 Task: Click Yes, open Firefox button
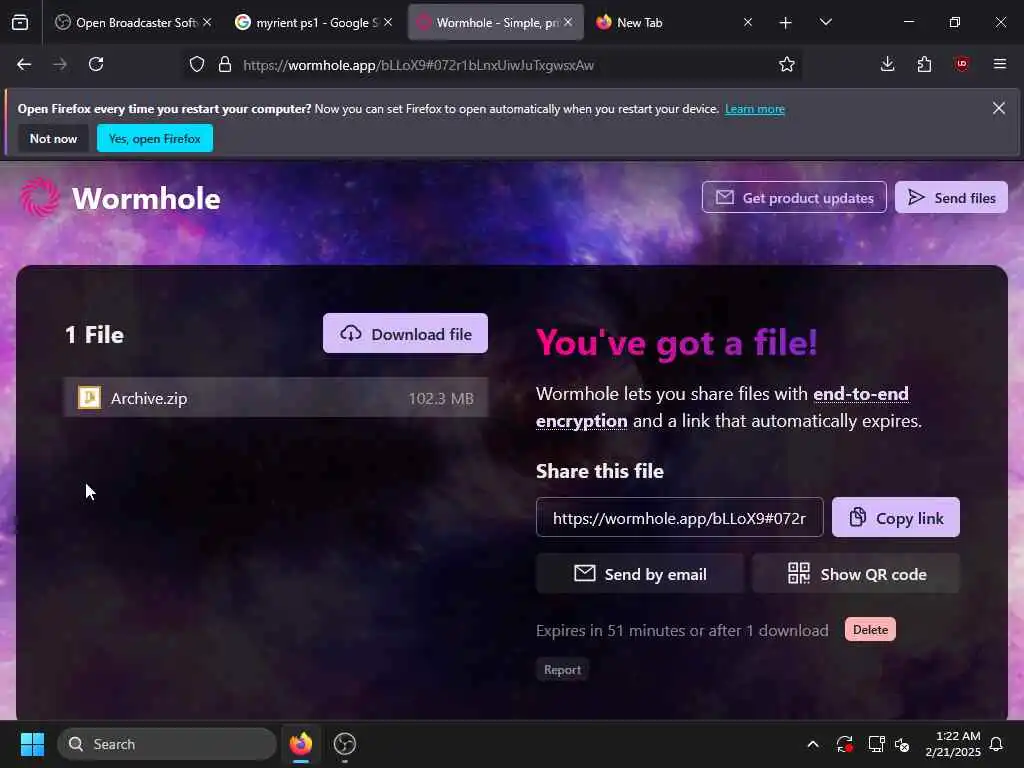click(155, 138)
